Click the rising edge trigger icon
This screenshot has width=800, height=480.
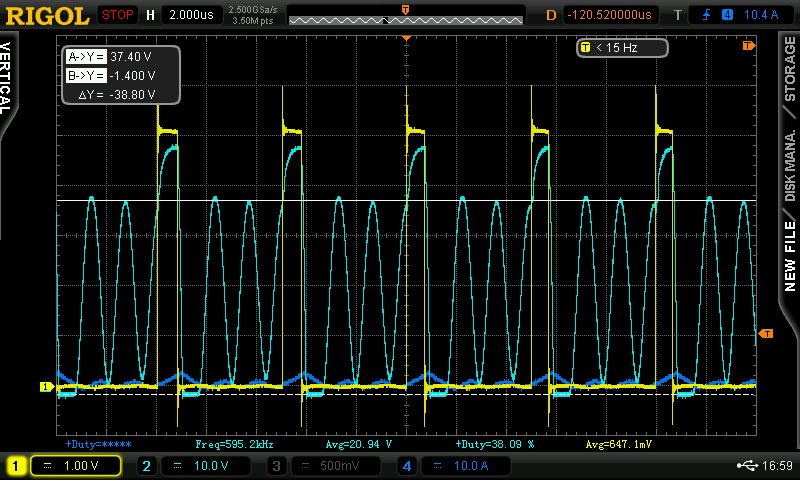(705, 15)
